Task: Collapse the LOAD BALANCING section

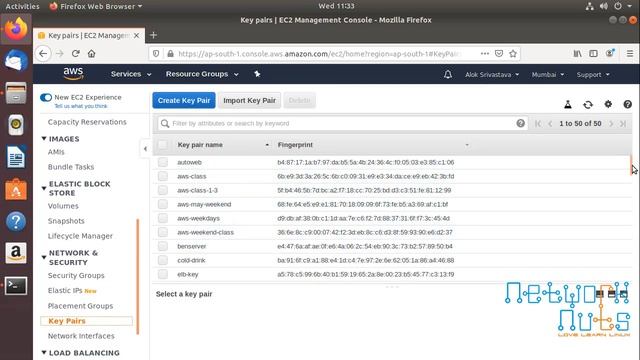Action: [x=44, y=352]
